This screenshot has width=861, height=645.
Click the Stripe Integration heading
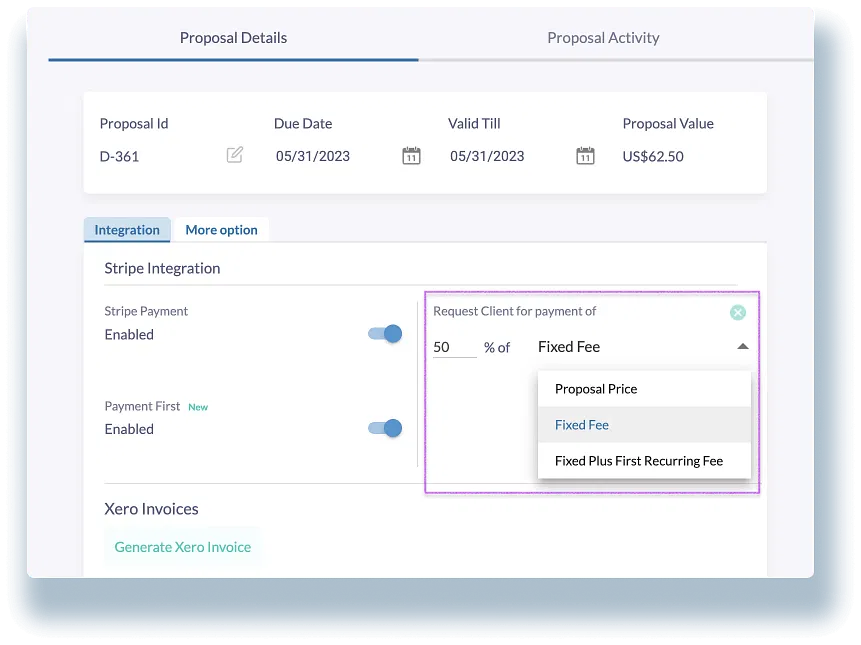pos(162,268)
